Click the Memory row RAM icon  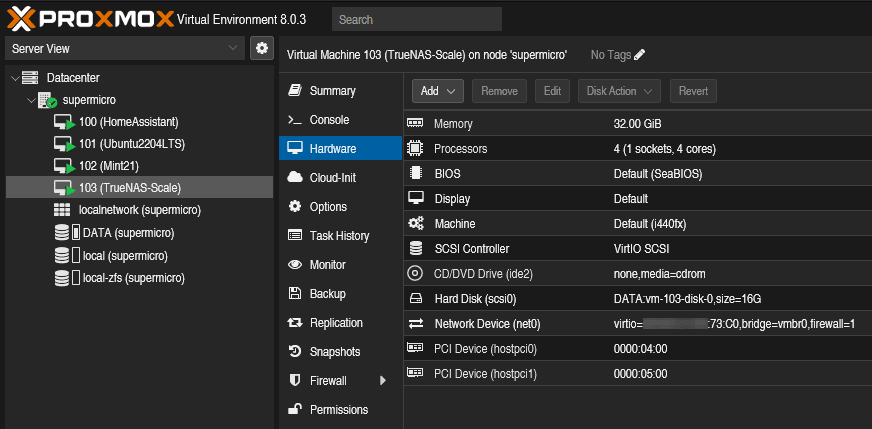coord(415,124)
